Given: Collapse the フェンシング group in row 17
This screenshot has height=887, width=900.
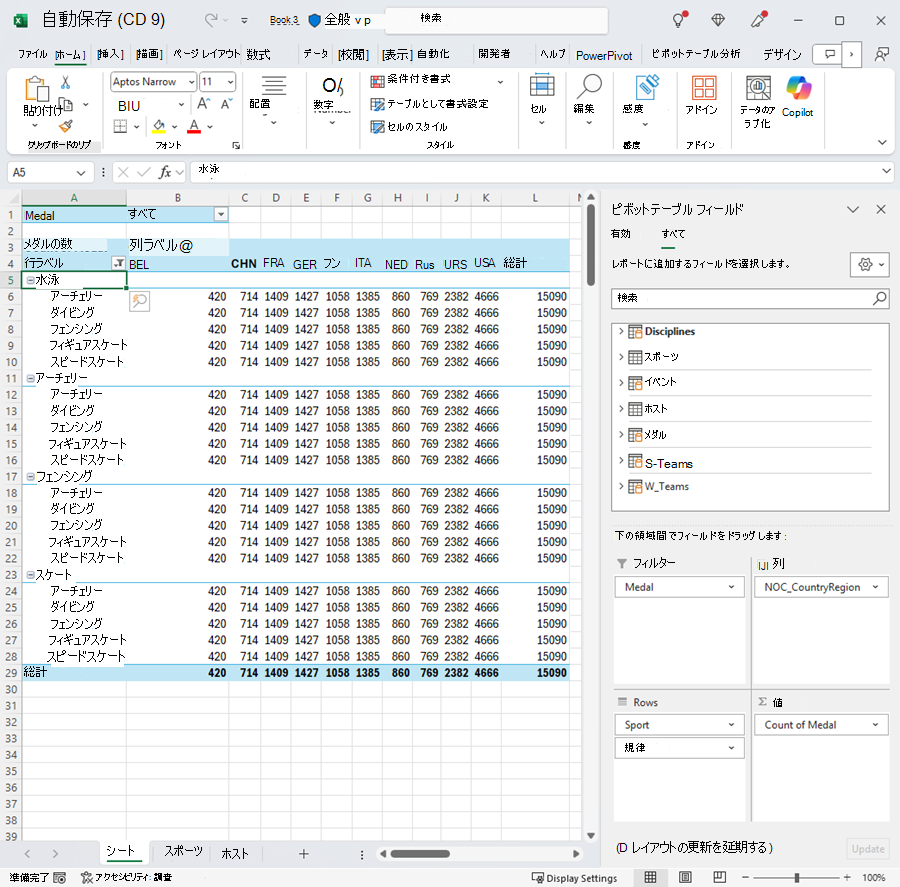Looking at the screenshot, I should 30,477.
